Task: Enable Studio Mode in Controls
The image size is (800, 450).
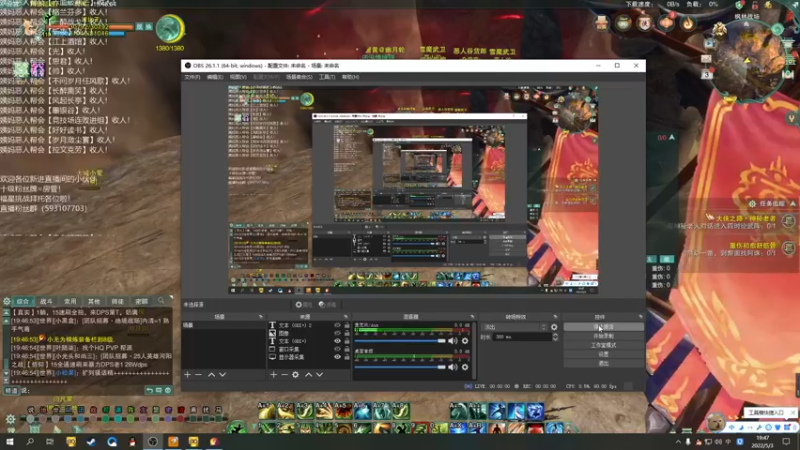Action: [603, 345]
